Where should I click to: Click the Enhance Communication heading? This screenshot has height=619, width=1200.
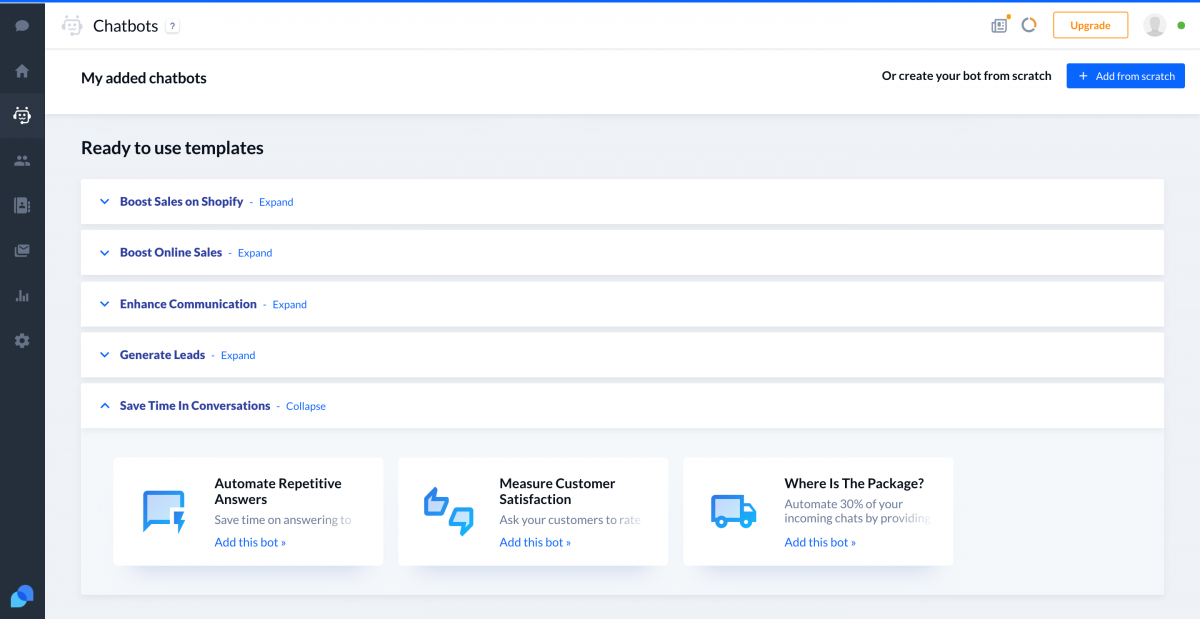[188, 304]
